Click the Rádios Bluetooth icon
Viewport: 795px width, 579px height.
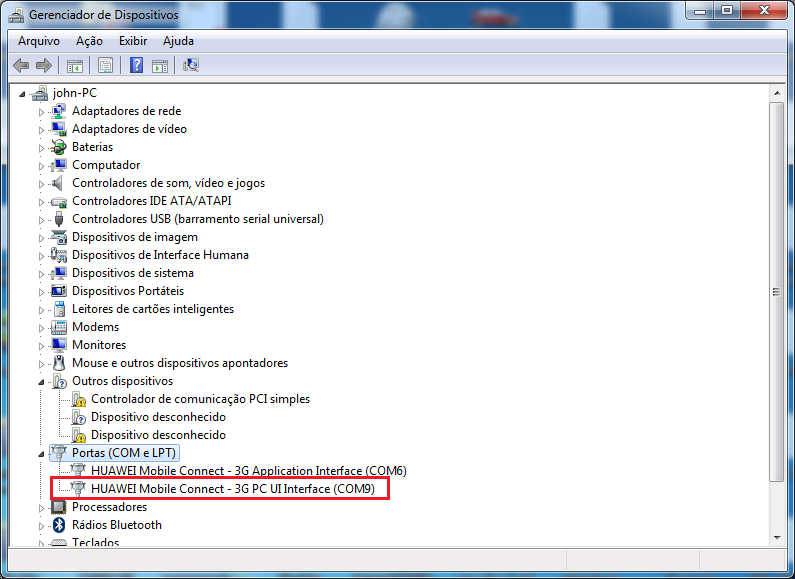click(59, 525)
